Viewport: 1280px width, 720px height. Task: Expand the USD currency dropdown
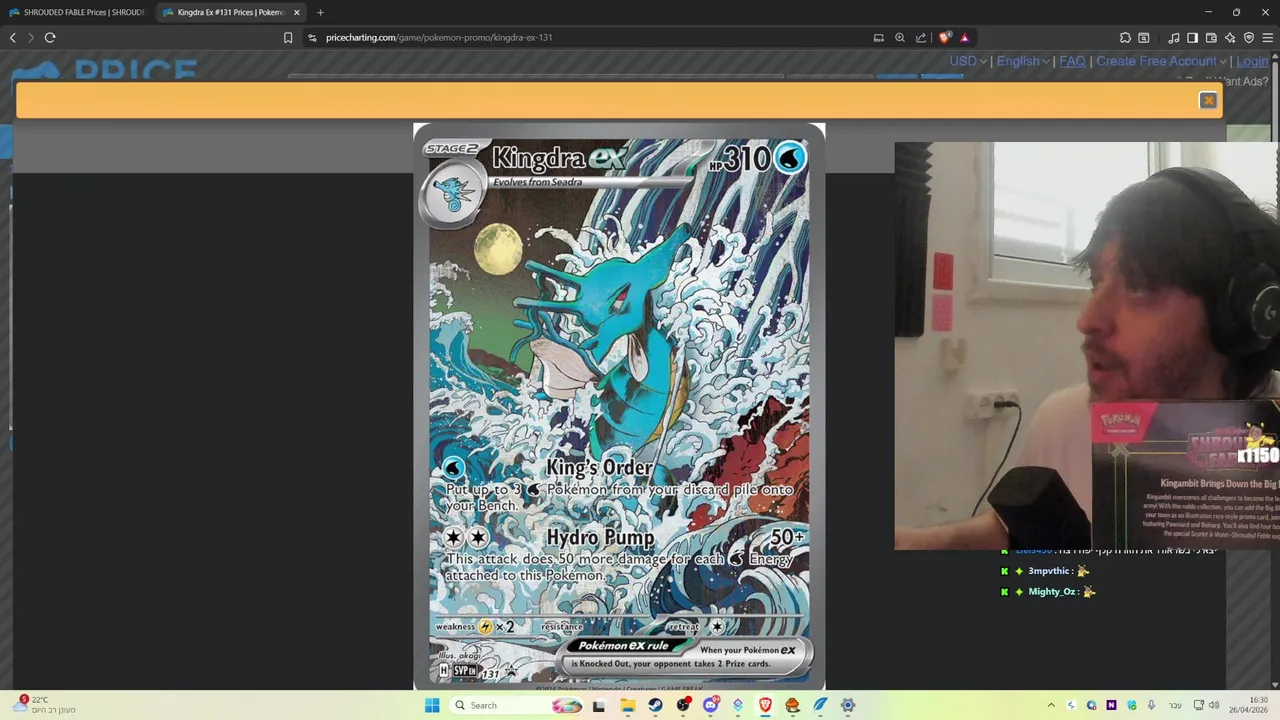pyautogui.click(x=968, y=61)
